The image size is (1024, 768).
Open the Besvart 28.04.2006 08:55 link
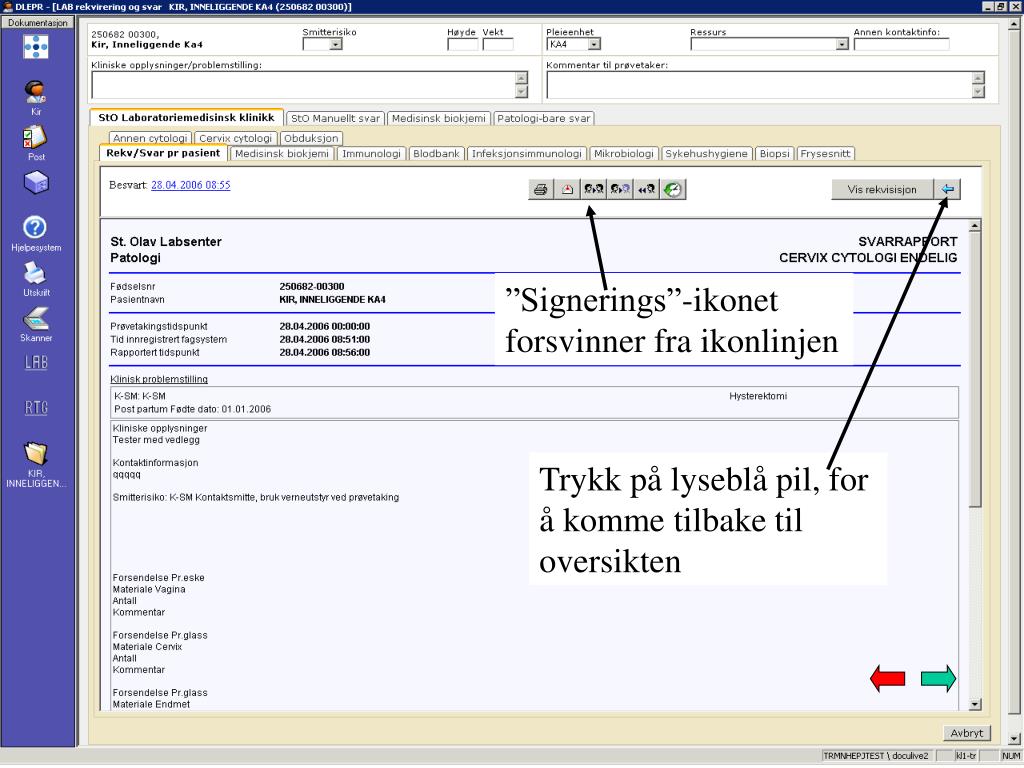pyautogui.click(x=191, y=185)
